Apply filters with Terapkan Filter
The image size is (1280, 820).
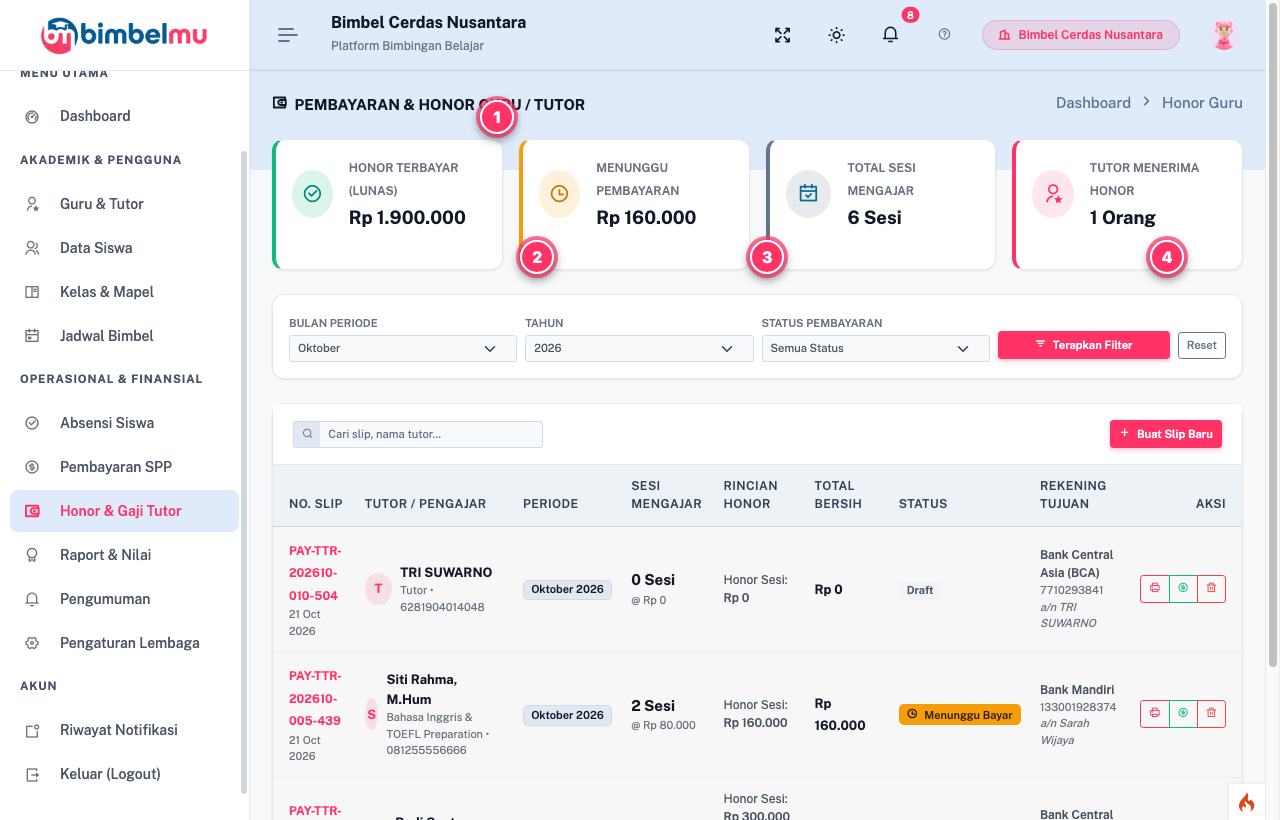tap(1084, 345)
